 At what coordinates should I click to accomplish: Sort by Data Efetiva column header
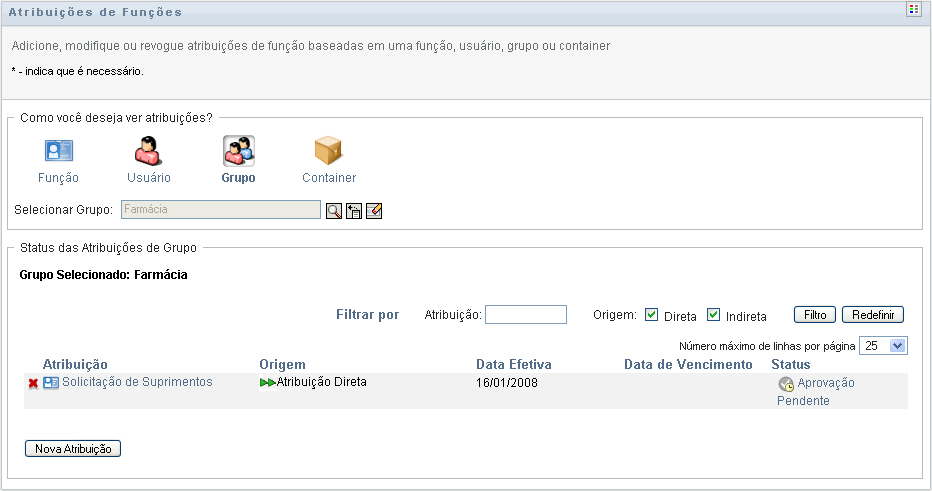point(514,364)
